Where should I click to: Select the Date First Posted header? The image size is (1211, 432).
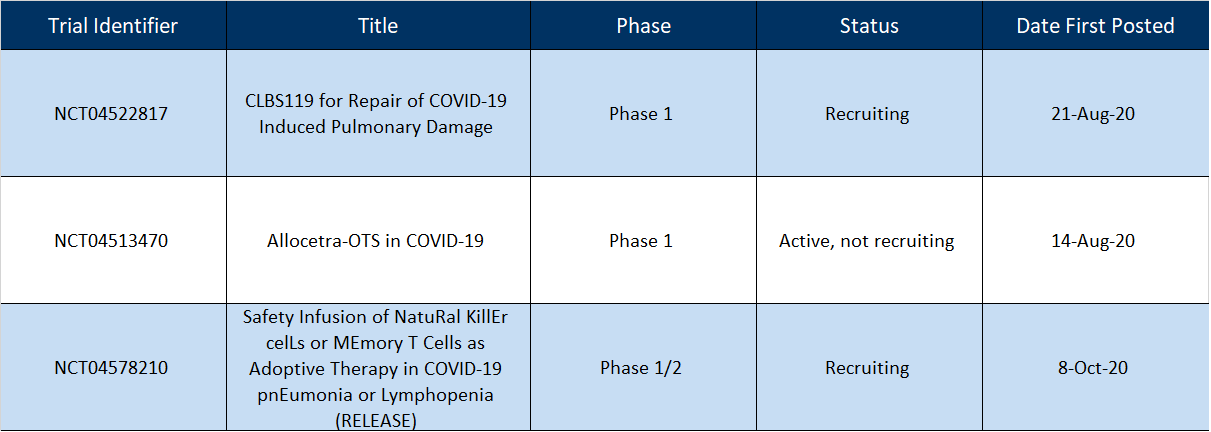(x=1095, y=26)
